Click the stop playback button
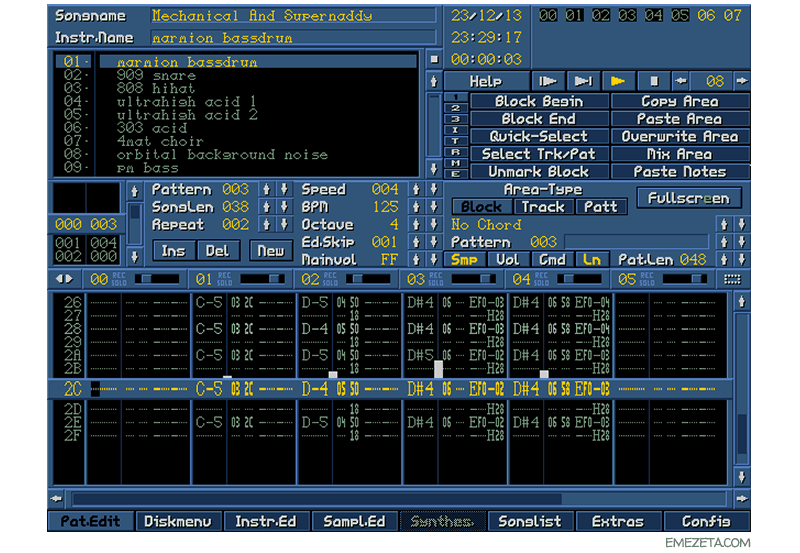 point(654,81)
